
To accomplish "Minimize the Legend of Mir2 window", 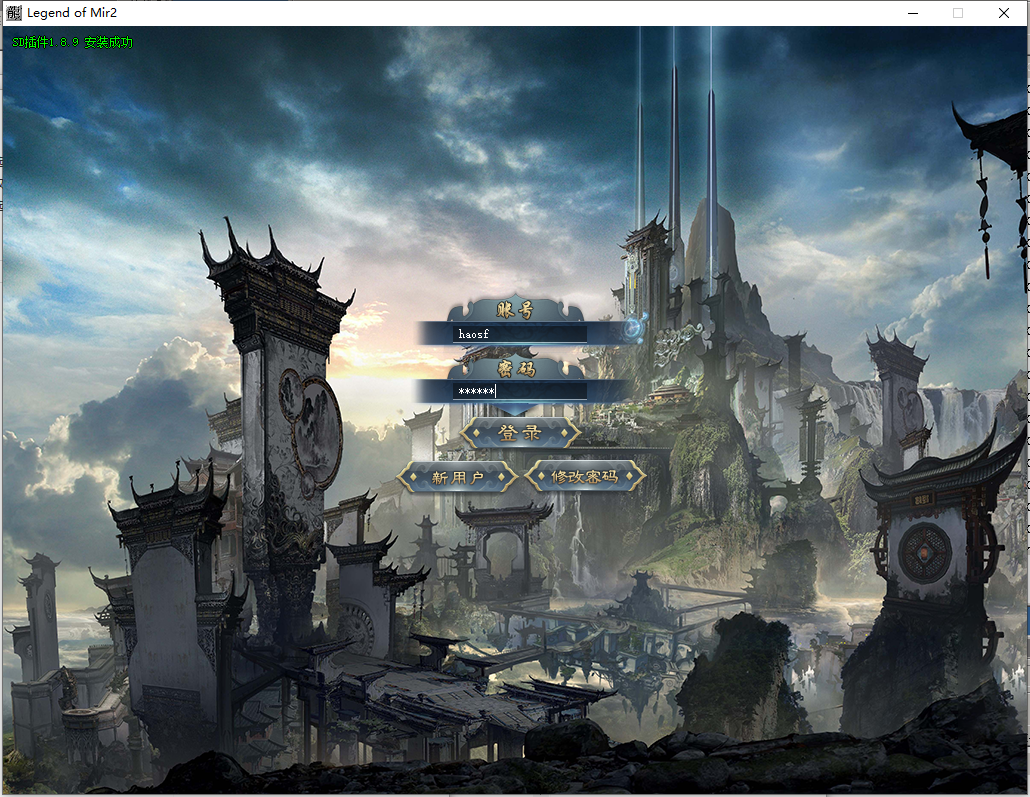I will tap(912, 13).
